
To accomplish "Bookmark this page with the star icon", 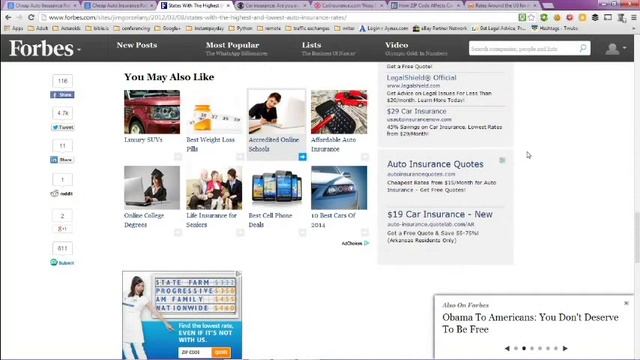I will tap(531, 18).
